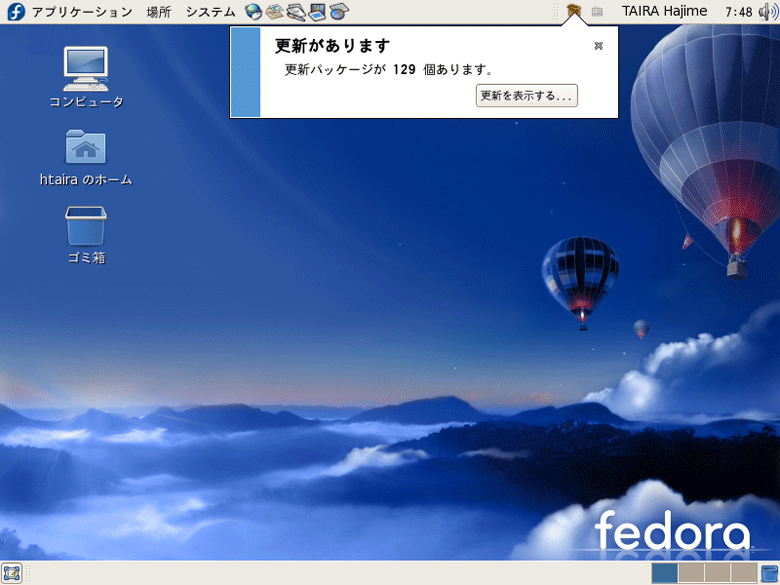Viewport: 780px width, 585px height.
Task: Expand the 7:48 clock calendar
Action: 738,12
